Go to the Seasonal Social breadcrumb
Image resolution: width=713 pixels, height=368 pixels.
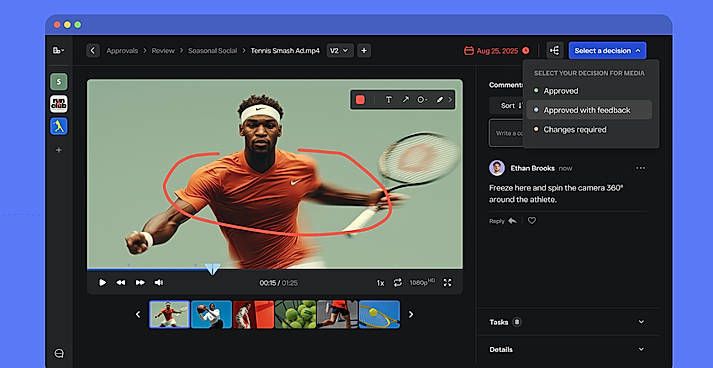(212, 50)
